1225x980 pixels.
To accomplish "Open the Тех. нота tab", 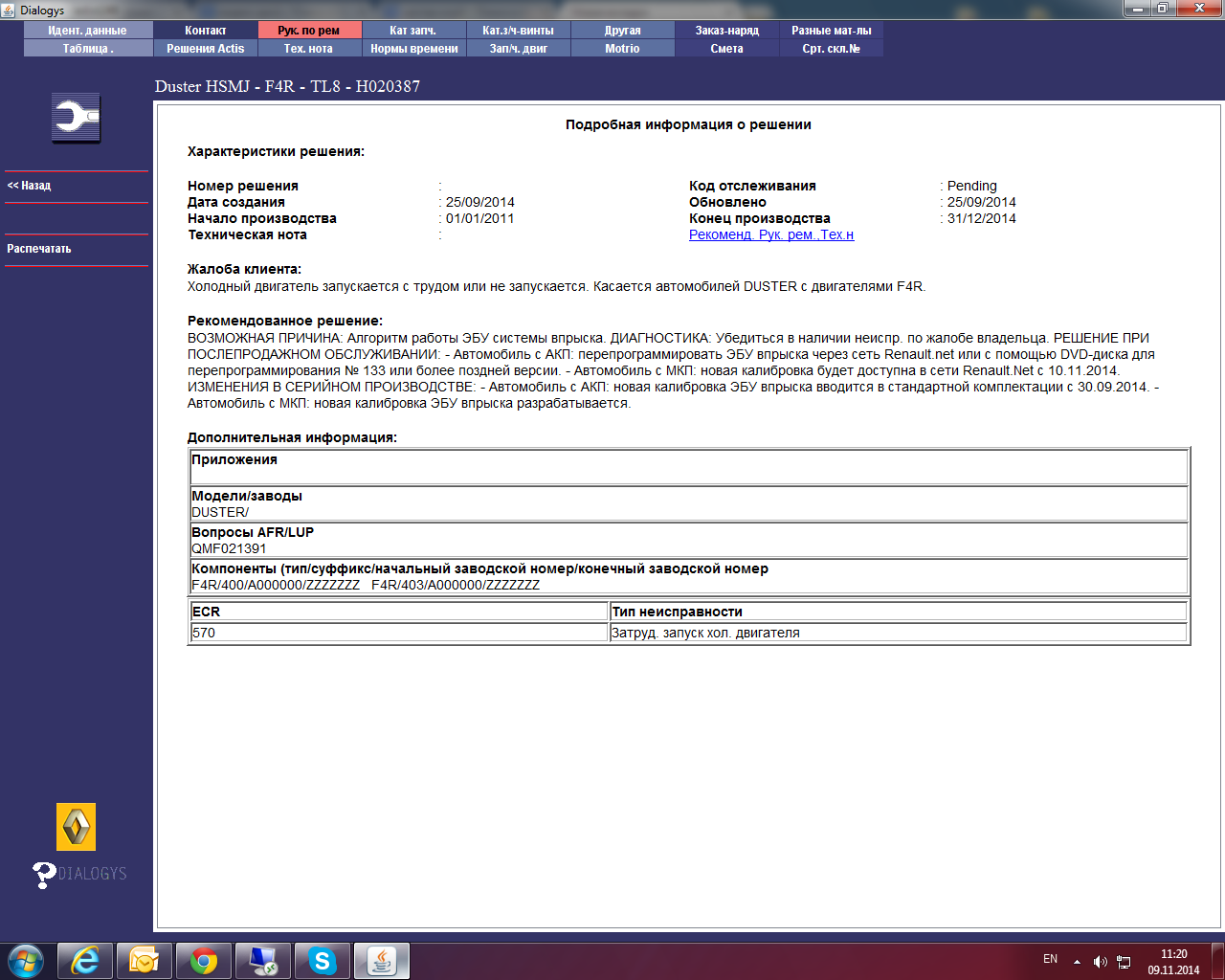I will pyautogui.click(x=309, y=49).
